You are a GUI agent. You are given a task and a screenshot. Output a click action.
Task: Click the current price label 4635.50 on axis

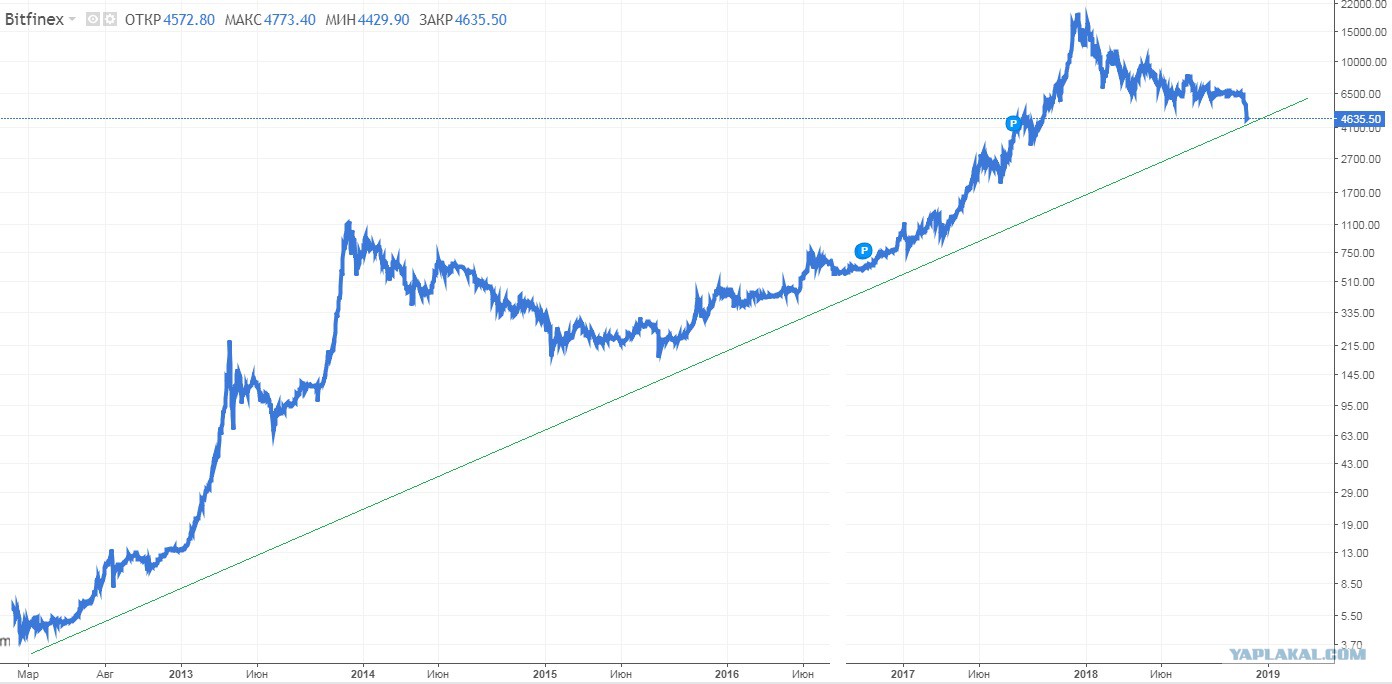coord(1361,119)
